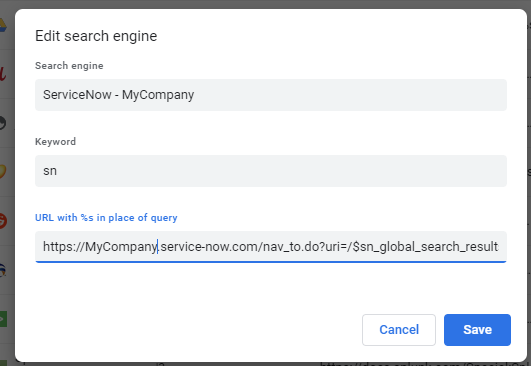Click the 'Search engine' field label
The height and width of the screenshot is (366, 531).
click(x=69, y=66)
